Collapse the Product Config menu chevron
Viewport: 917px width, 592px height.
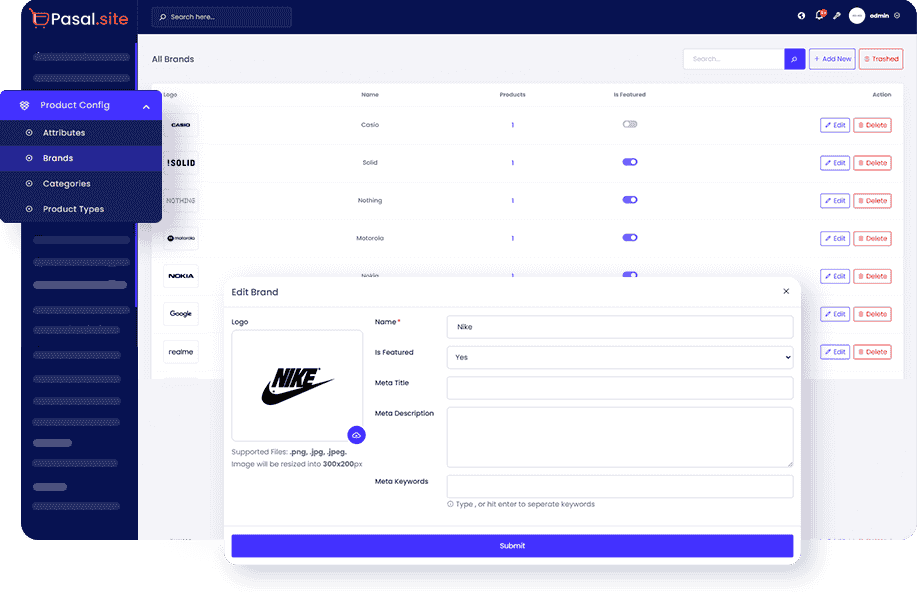[146, 106]
